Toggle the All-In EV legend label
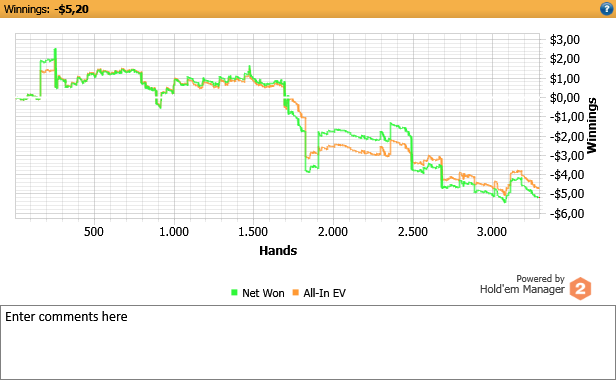Screen dimensions: 616x380 click(x=324, y=293)
